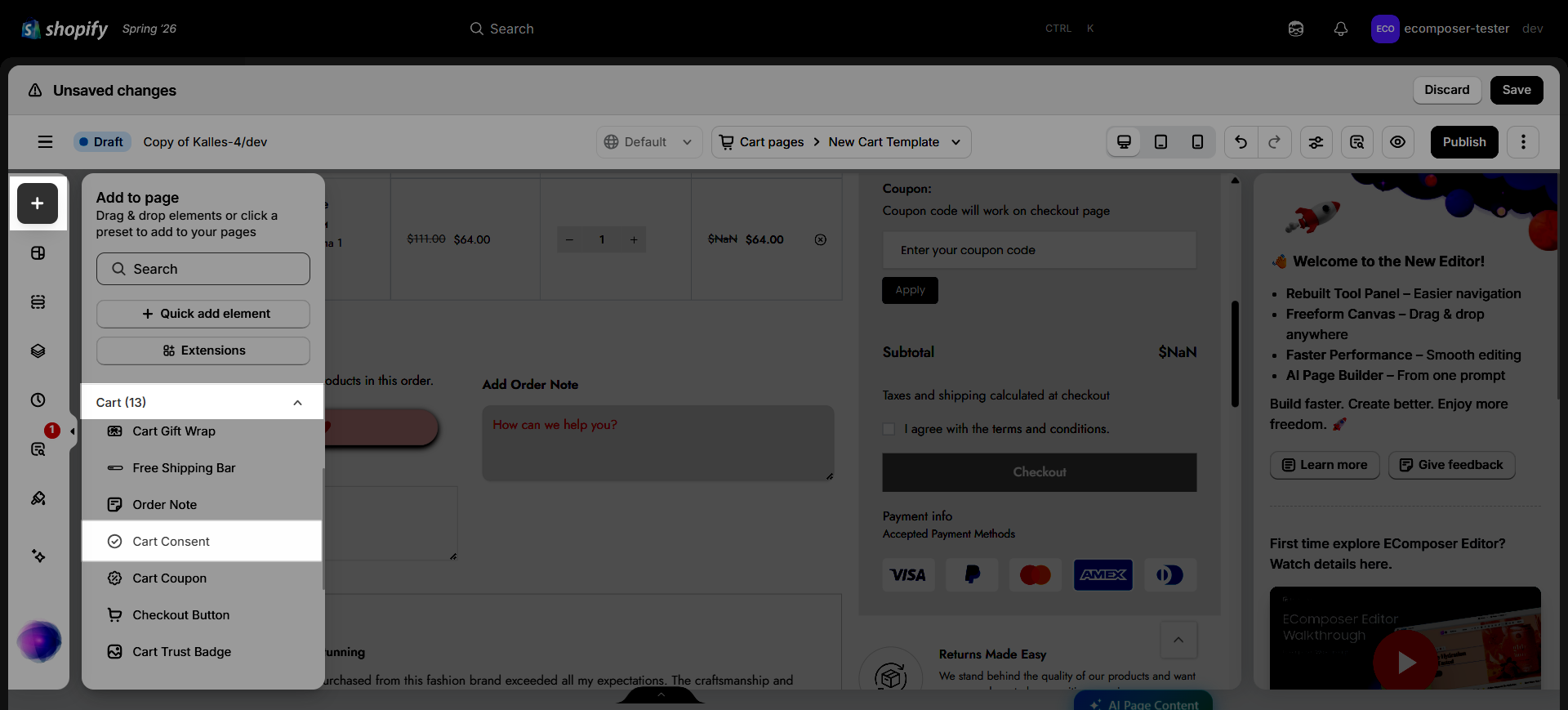Remove the cart item with the X icon
Image resolution: width=1568 pixels, height=710 pixels.
click(x=821, y=239)
